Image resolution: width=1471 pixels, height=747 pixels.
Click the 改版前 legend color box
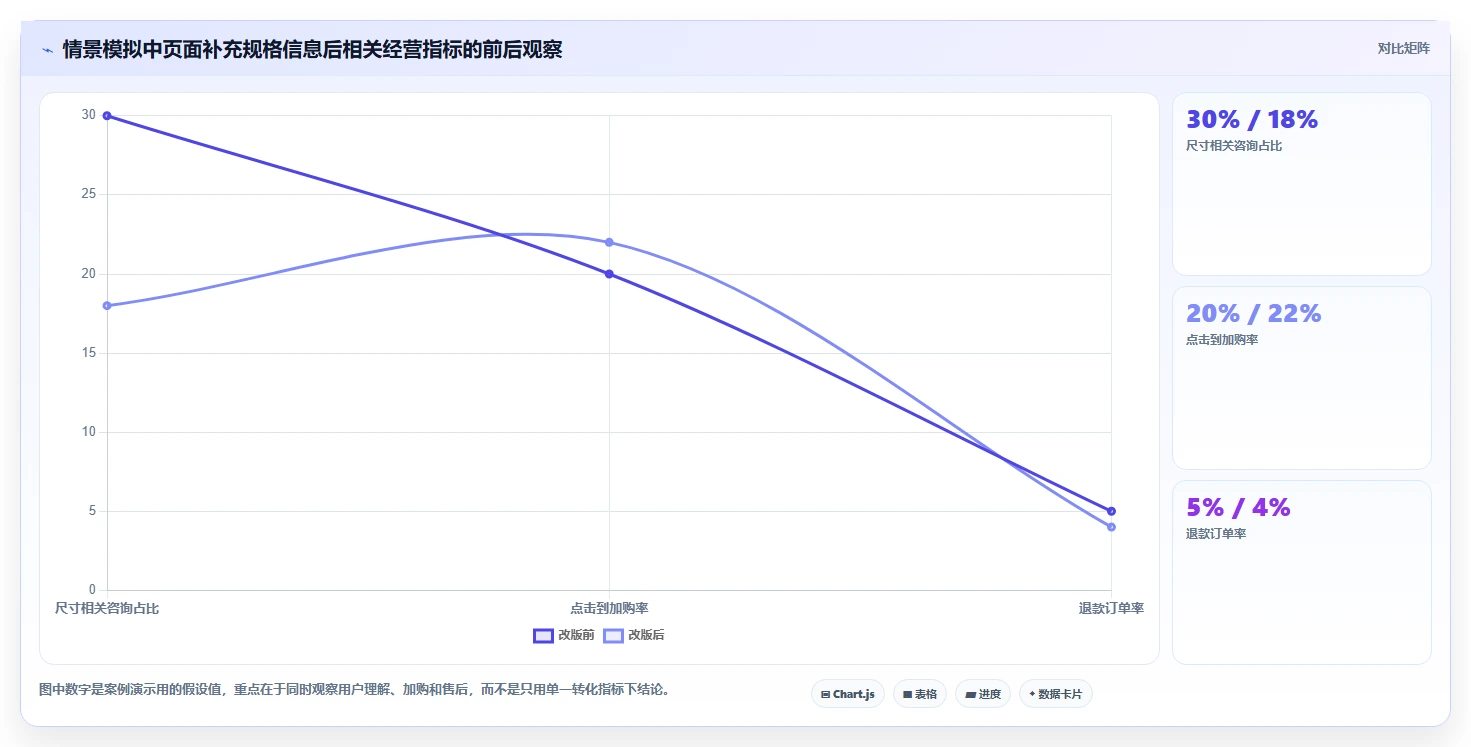tap(543, 635)
